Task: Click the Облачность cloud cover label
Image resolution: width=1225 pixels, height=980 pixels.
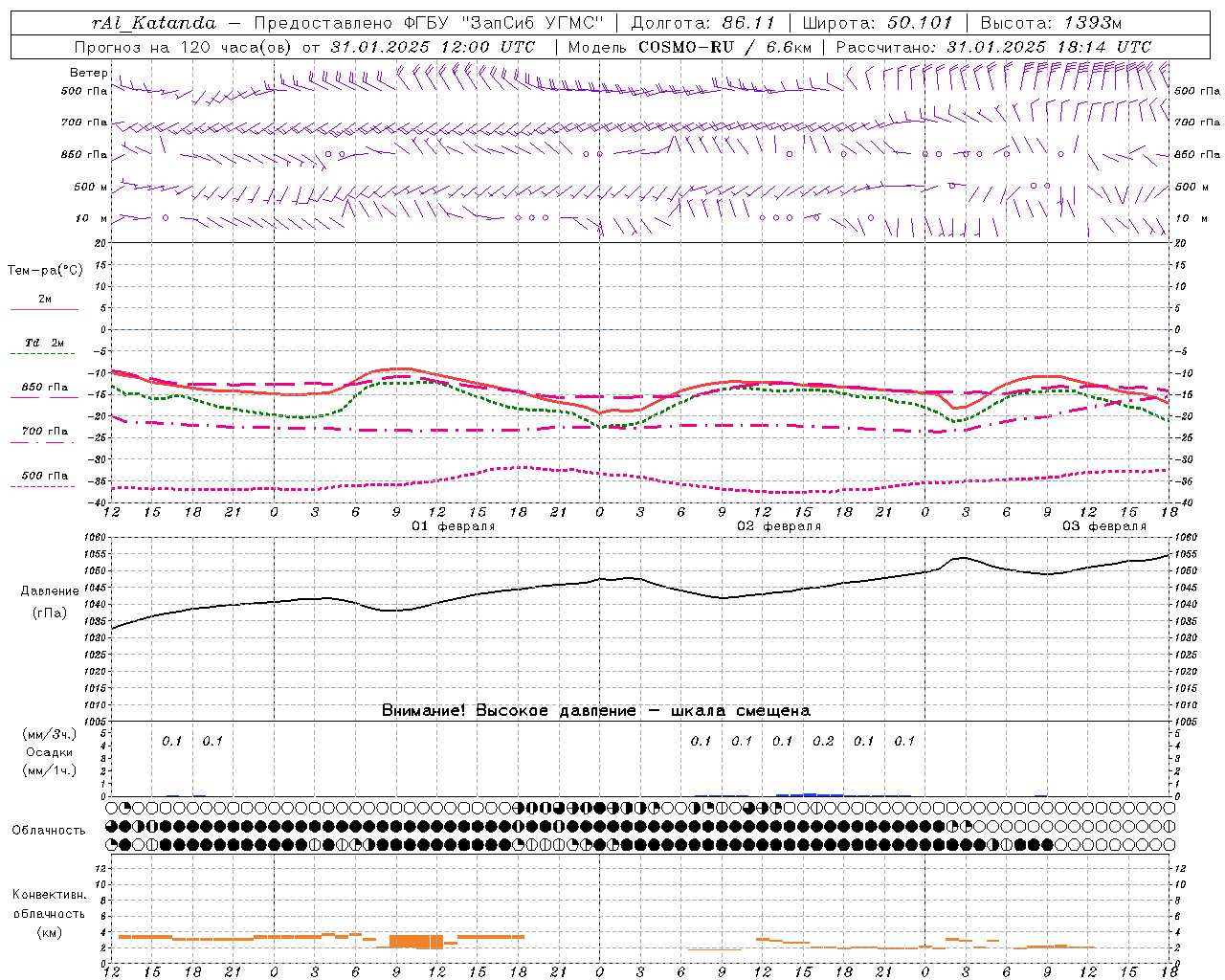Action: coord(49,831)
